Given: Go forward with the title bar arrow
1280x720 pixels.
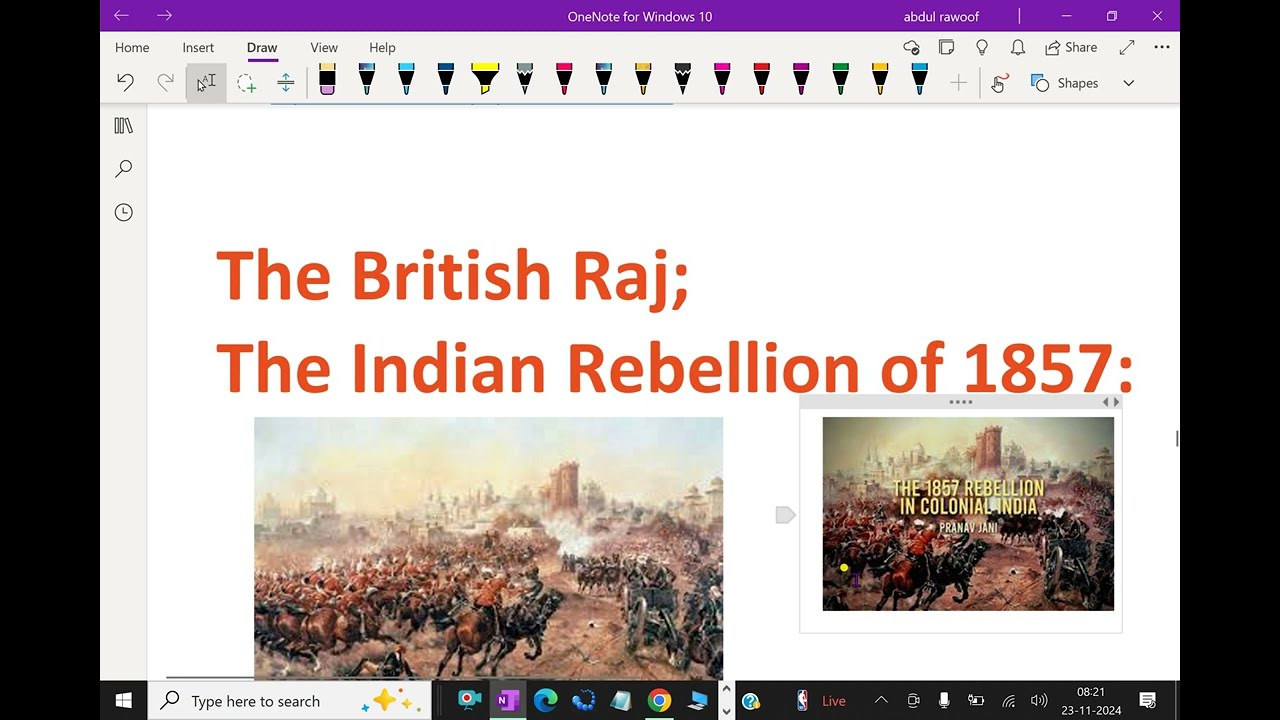Looking at the screenshot, I should tap(165, 16).
